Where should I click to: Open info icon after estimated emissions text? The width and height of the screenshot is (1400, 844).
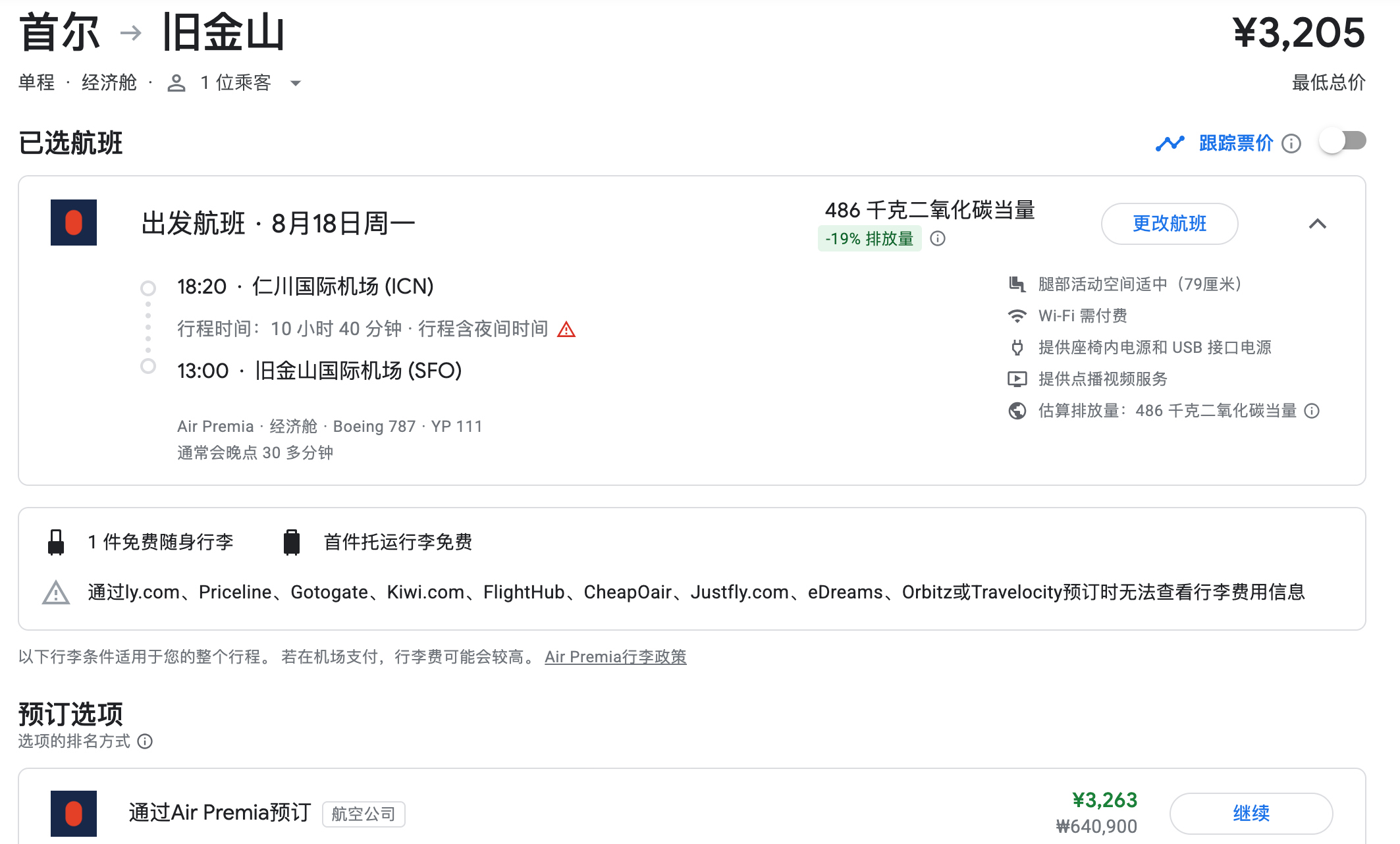point(1312,411)
